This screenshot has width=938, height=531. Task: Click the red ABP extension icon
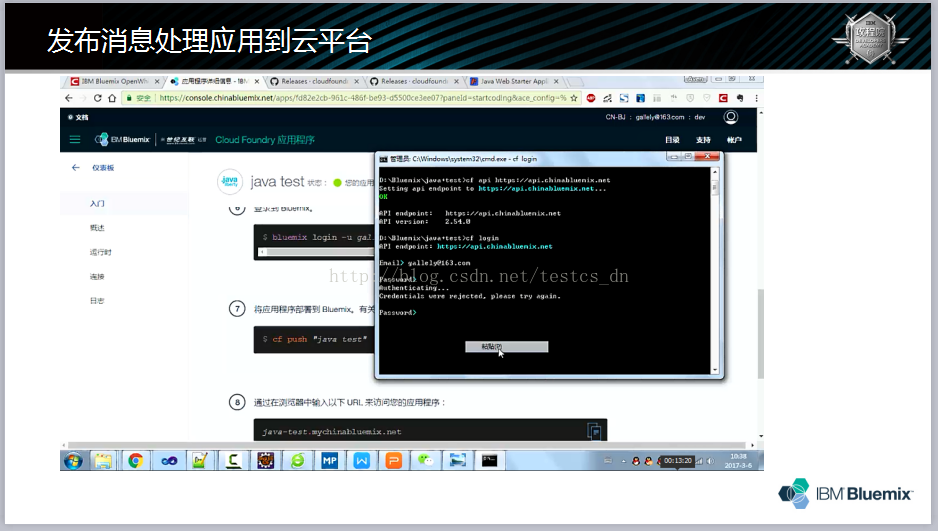point(591,98)
